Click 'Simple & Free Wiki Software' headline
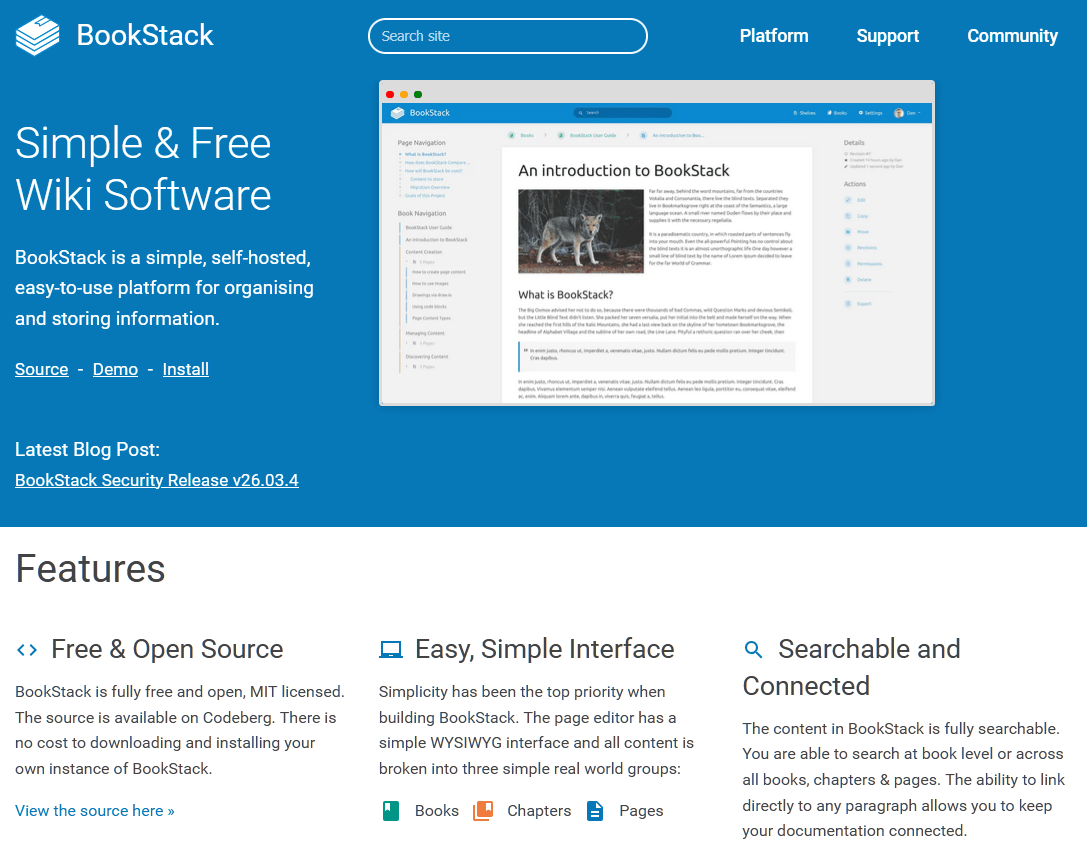Screen dimensions: 1087x860 click(x=144, y=169)
